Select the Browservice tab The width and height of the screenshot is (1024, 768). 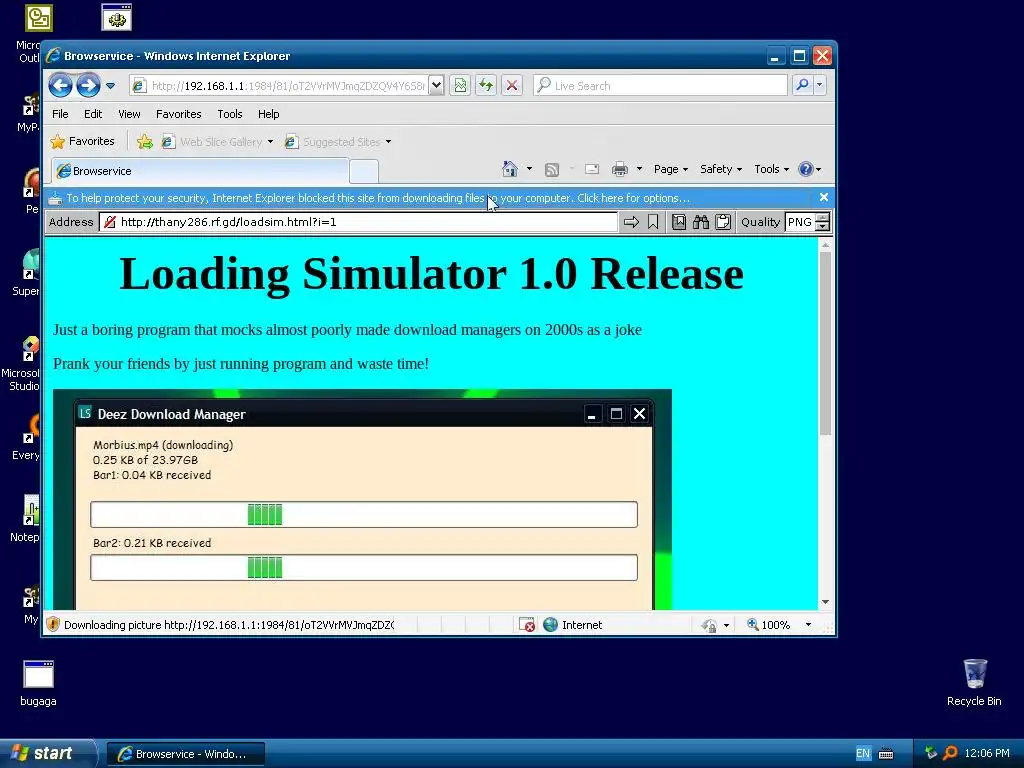coord(200,171)
